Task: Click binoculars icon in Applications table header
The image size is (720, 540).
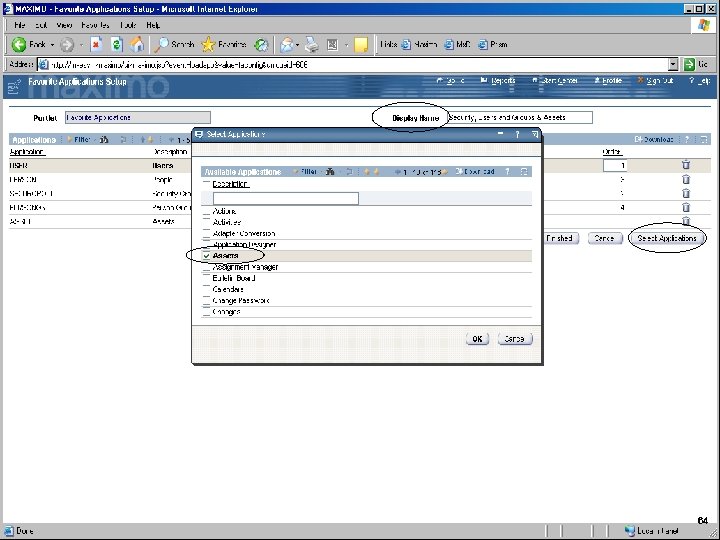Action: point(104,139)
